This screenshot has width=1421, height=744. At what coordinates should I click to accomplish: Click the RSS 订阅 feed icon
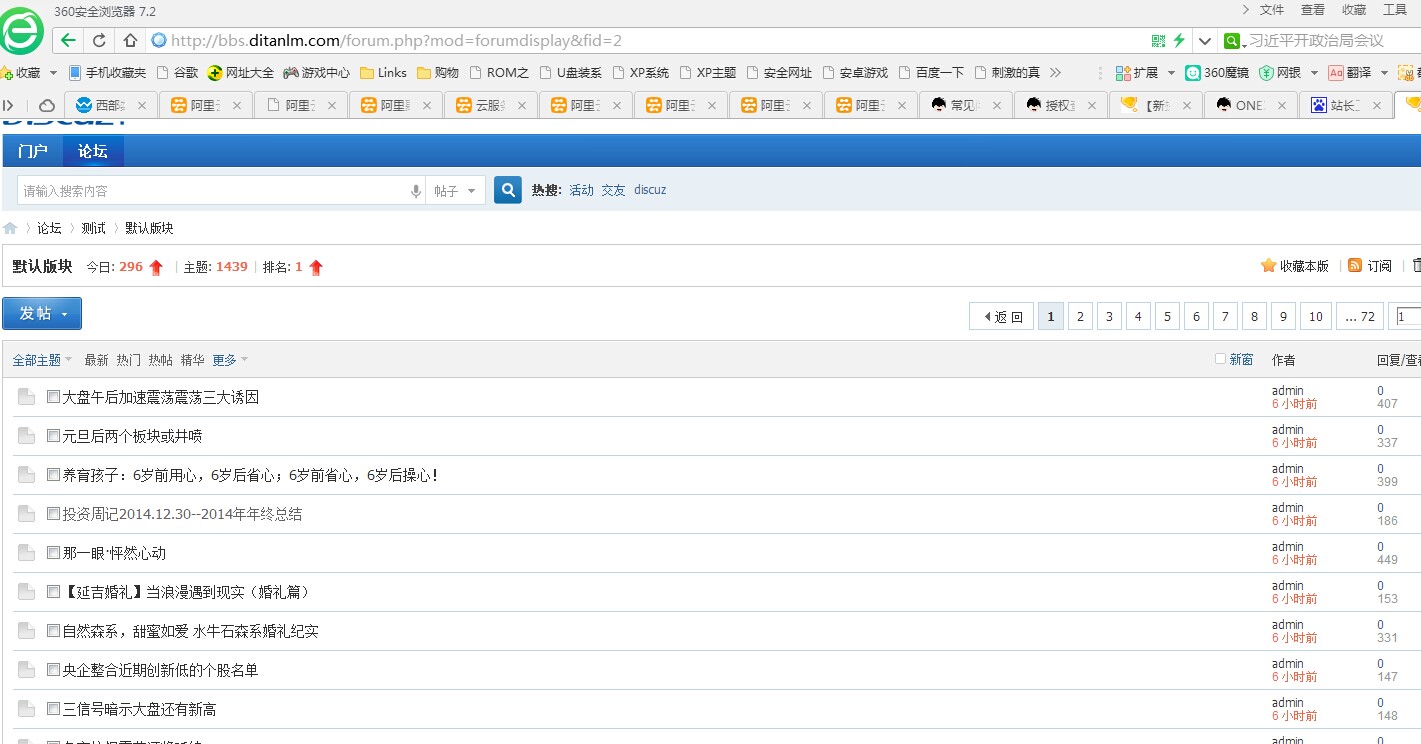click(x=1355, y=266)
